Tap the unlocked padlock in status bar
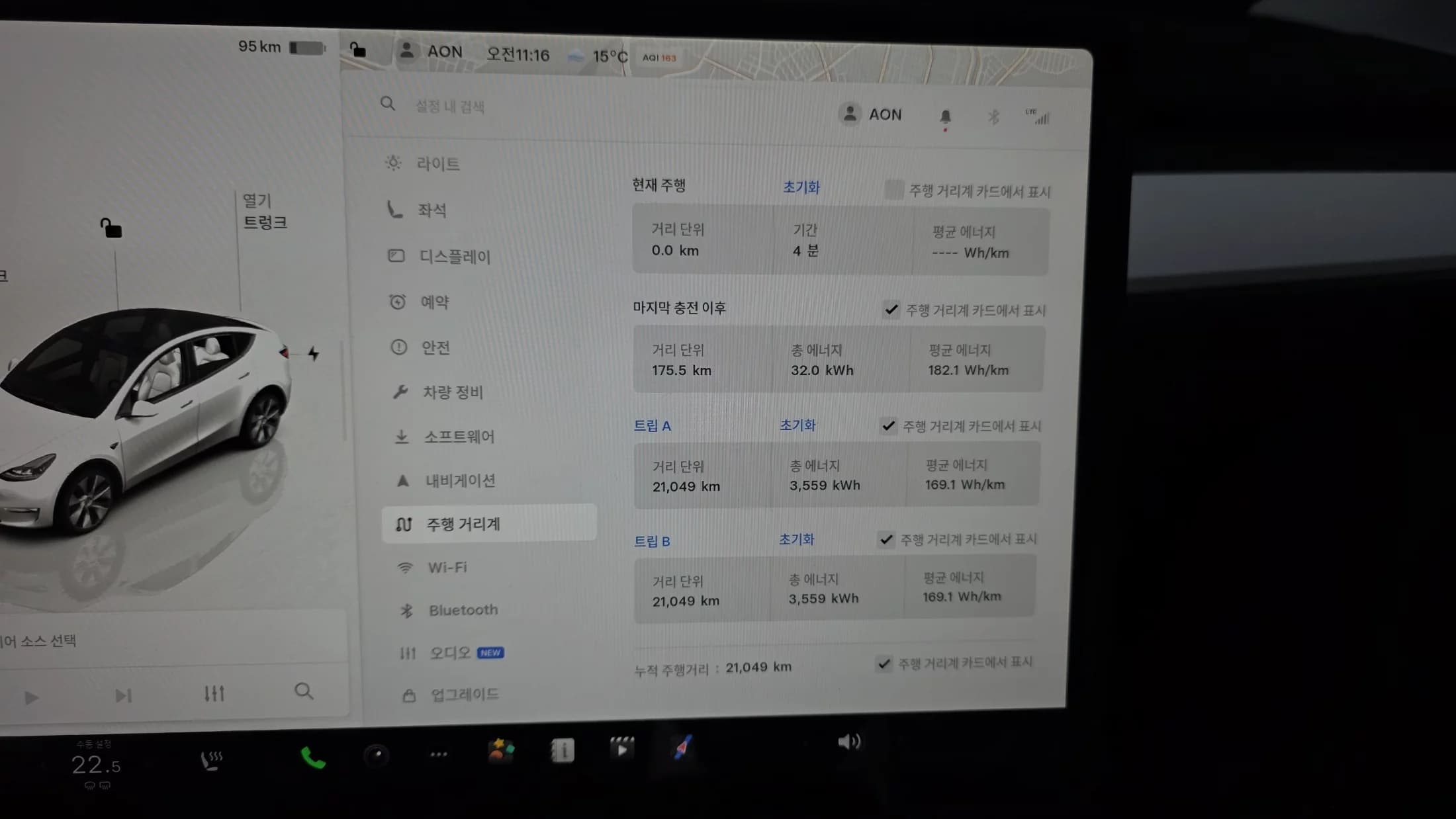This screenshot has height=819, width=1456. click(x=357, y=50)
